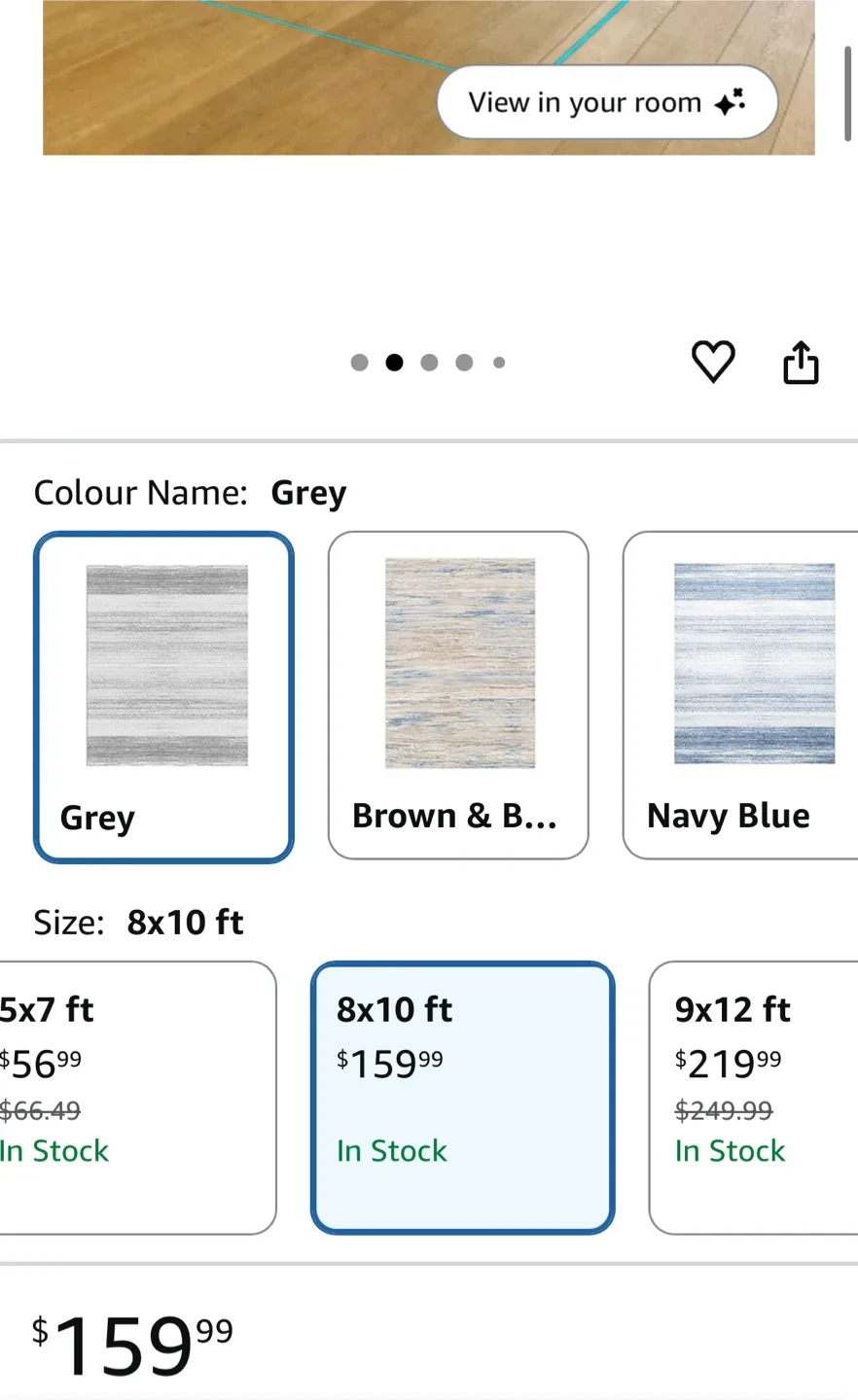Click the $159.99 price text
The image size is (858, 1400).
(x=131, y=1342)
